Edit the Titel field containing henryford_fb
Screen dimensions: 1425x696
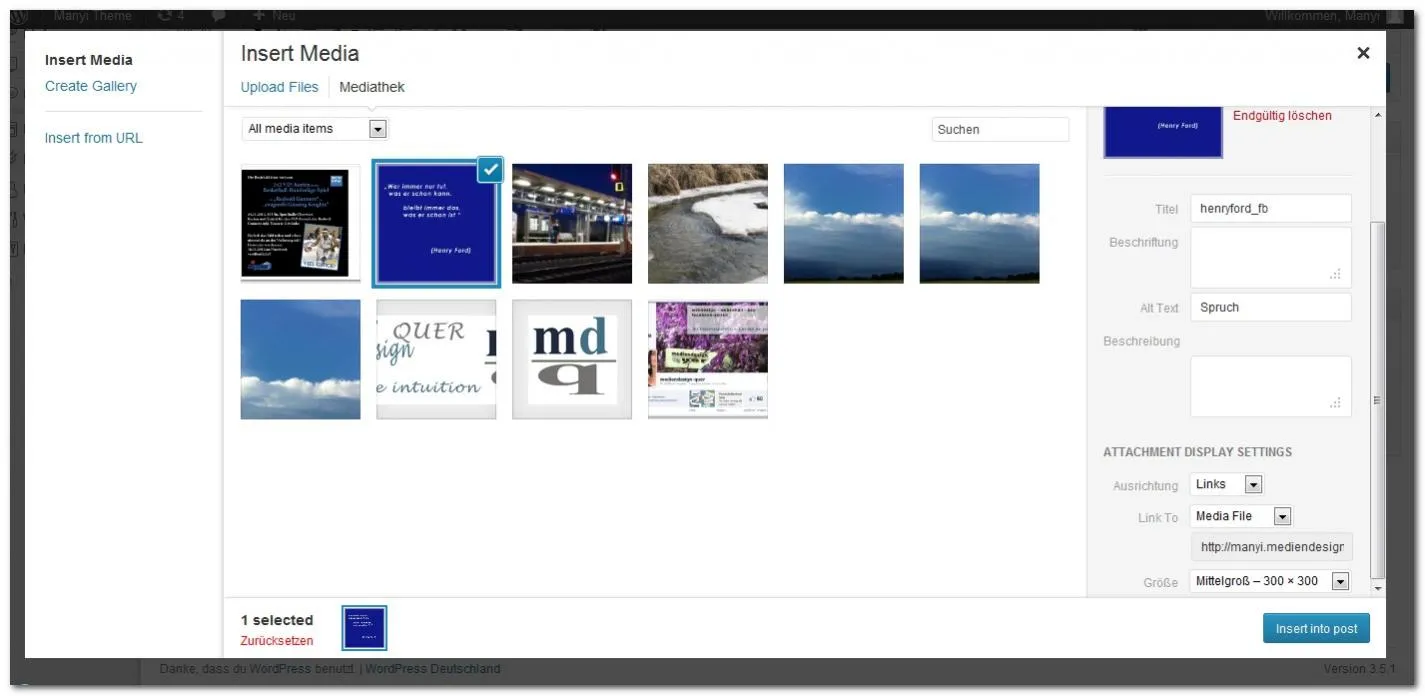tap(1271, 209)
